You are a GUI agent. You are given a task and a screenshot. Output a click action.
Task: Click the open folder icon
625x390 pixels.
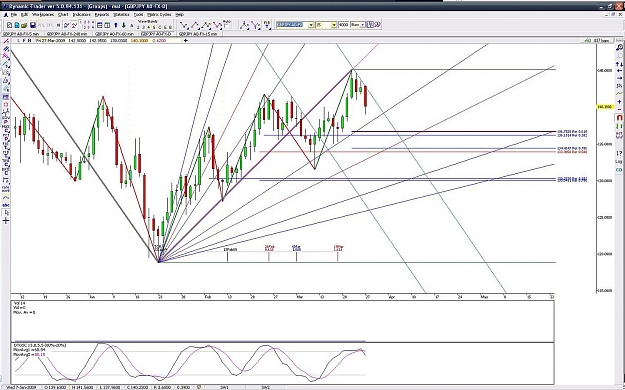[x=24, y=25]
